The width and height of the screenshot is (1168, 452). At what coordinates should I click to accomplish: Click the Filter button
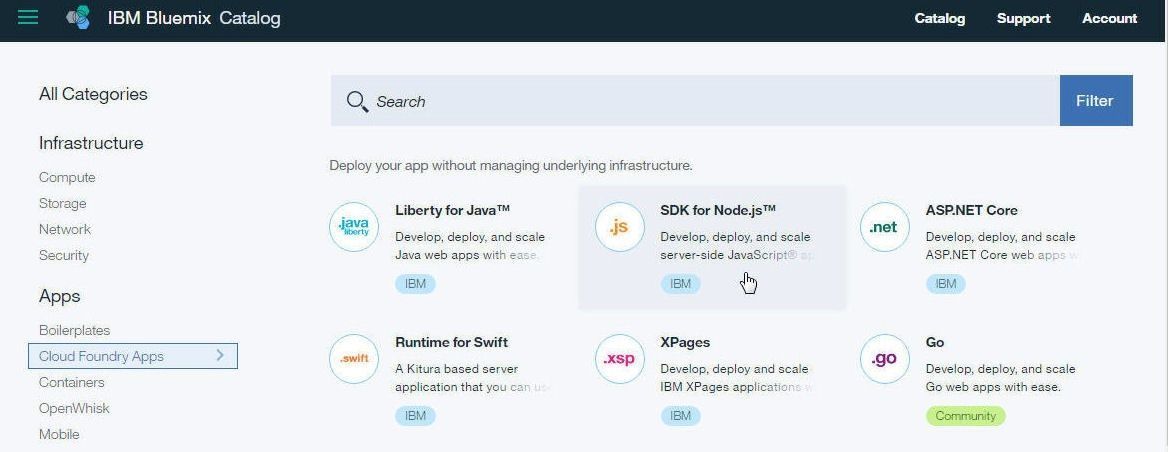1096,101
